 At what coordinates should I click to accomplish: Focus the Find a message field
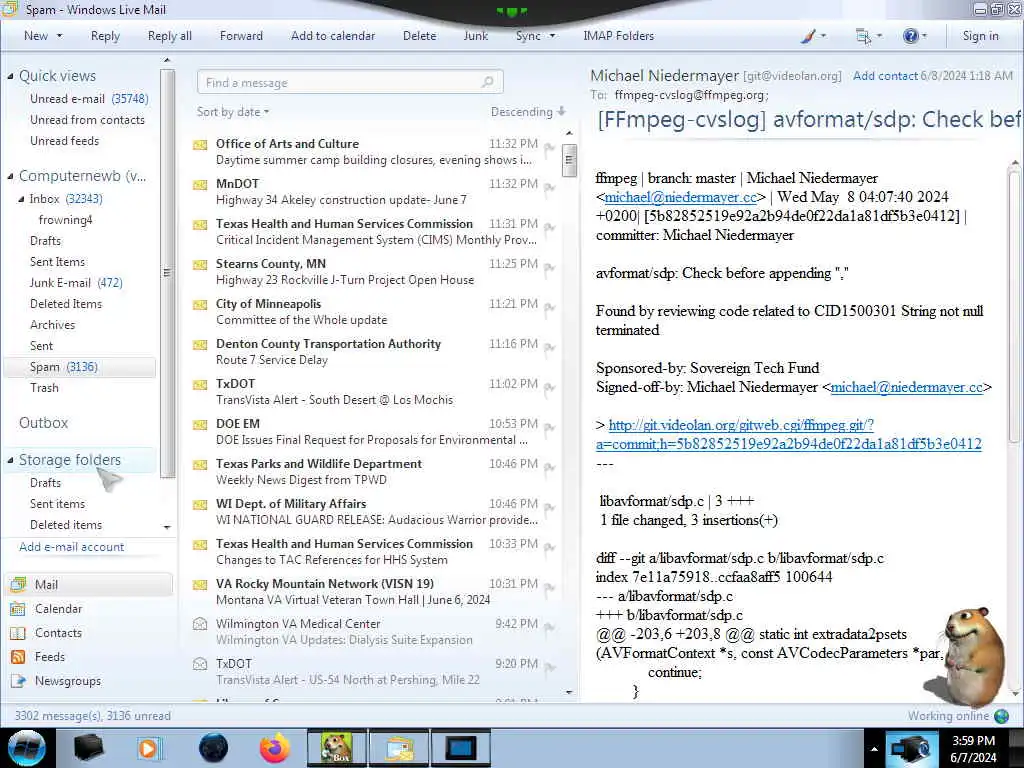(x=349, y=82)
